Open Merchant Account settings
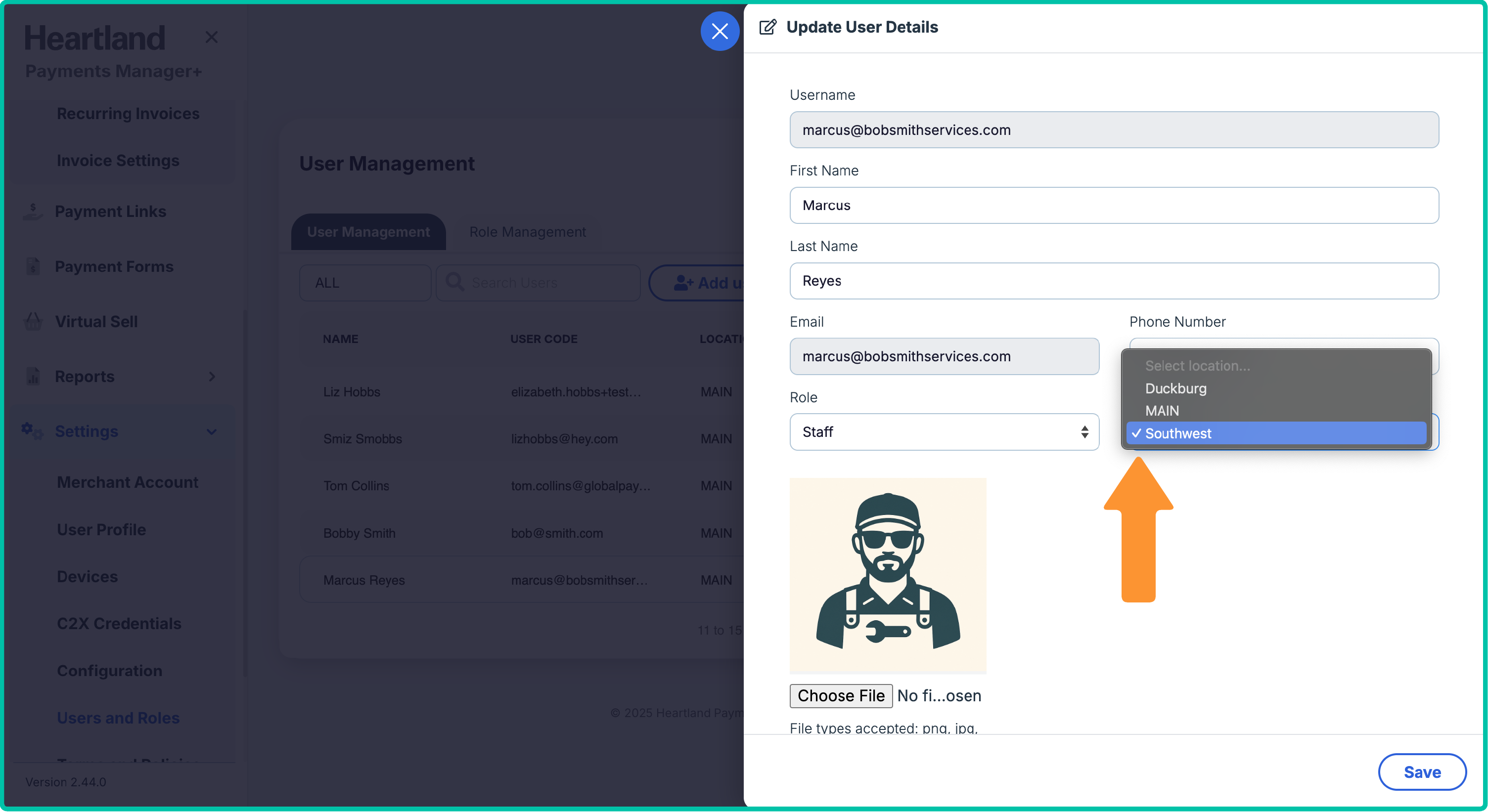This screenshot has width=1488, height=812. (128, 482)
